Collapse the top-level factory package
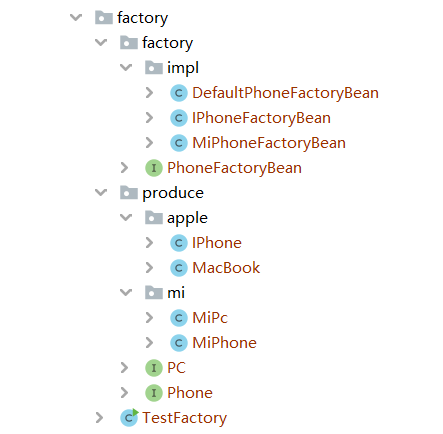The width and height of the screenshot is (443, 434). [x=76, y=17]
